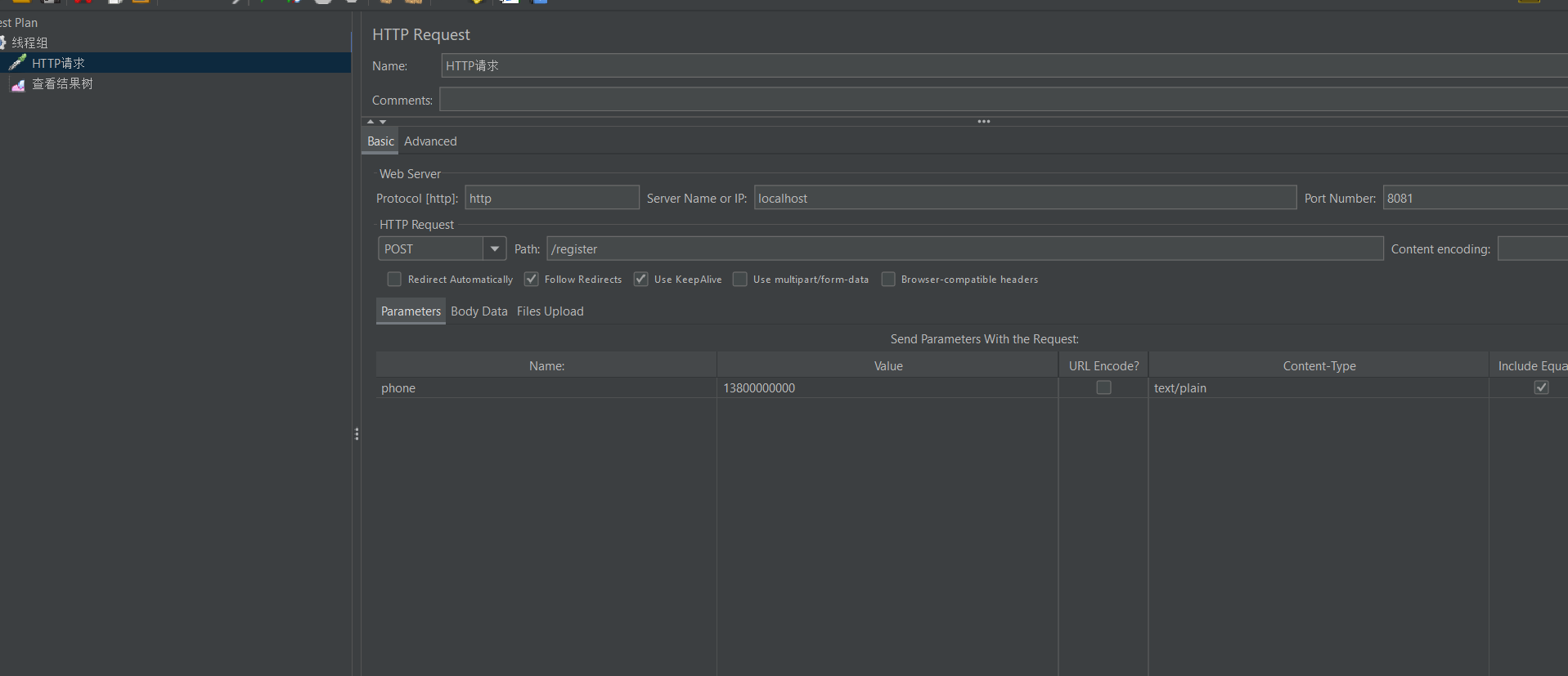The width and height of the screenshot is (1568, 676).
Task: Click the 'phone' parameter name cell
Action: 546,388
